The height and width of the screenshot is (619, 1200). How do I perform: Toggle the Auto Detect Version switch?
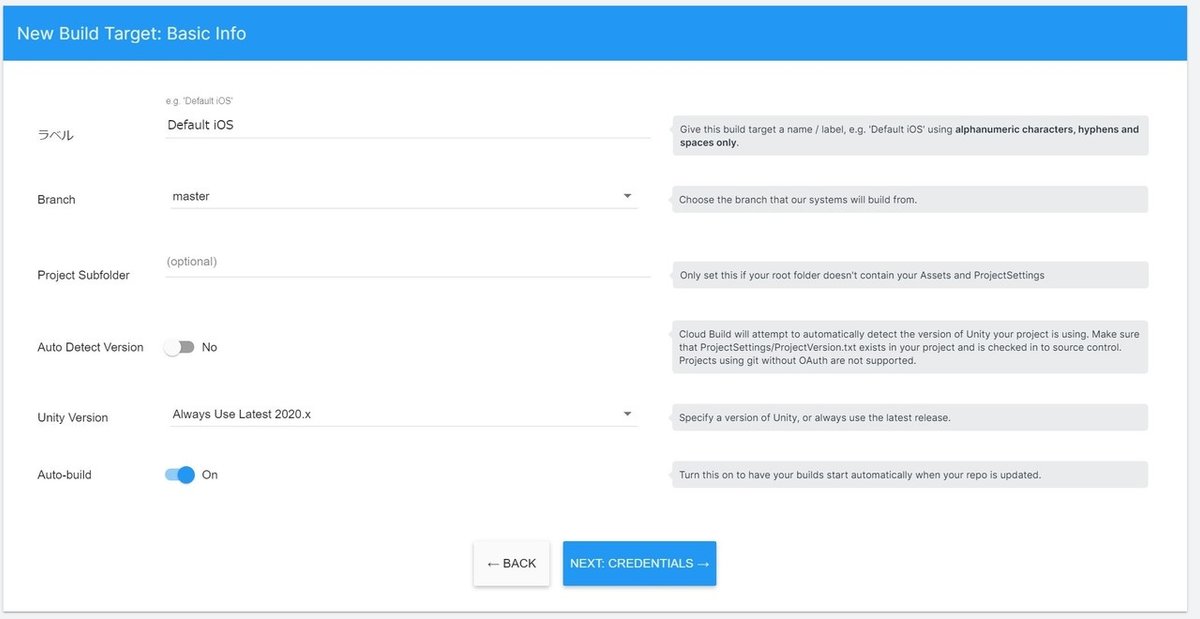pyautogui.click(x=180, y=347)
